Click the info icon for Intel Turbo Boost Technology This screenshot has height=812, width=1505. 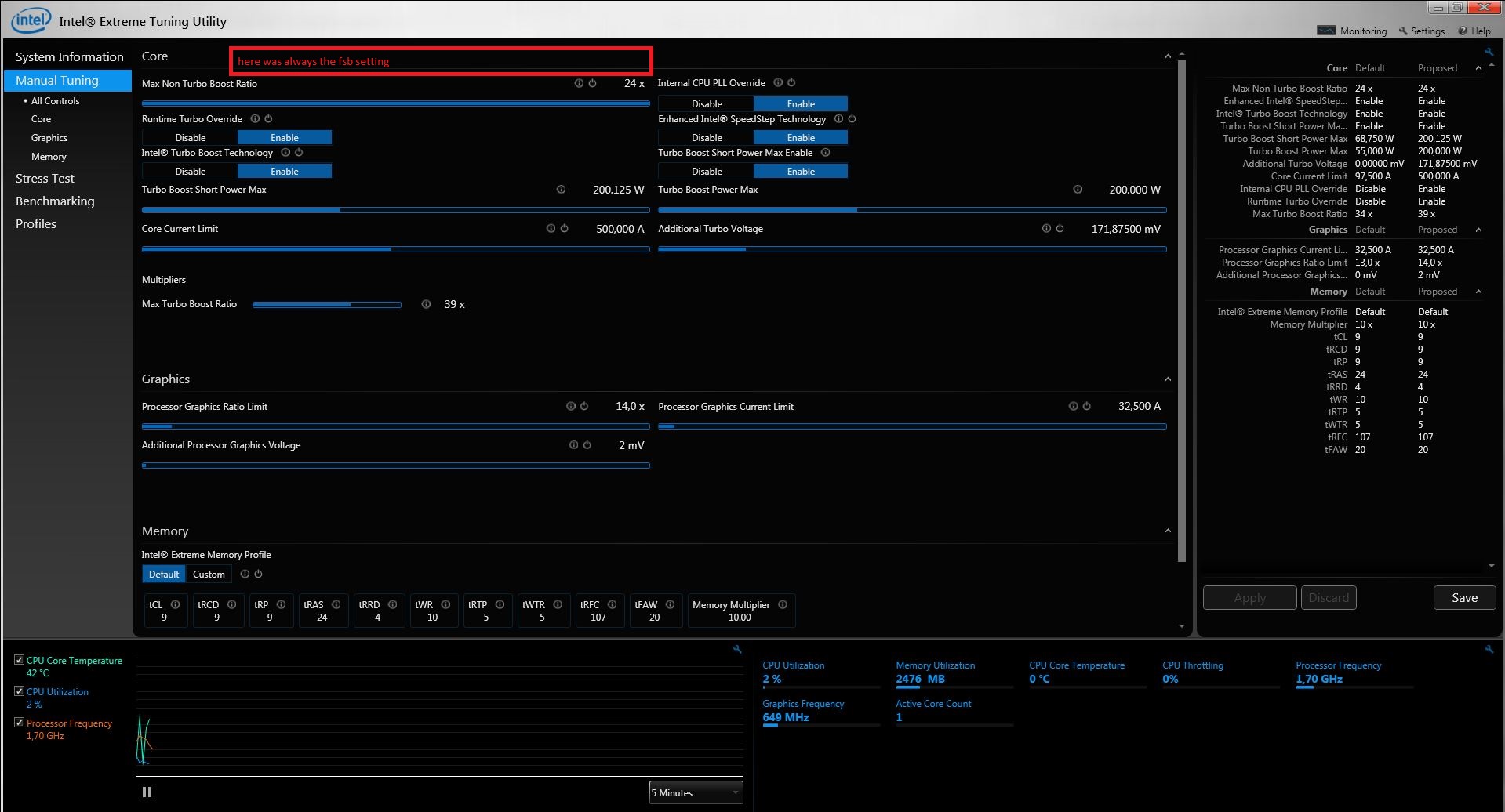[285, 153]
